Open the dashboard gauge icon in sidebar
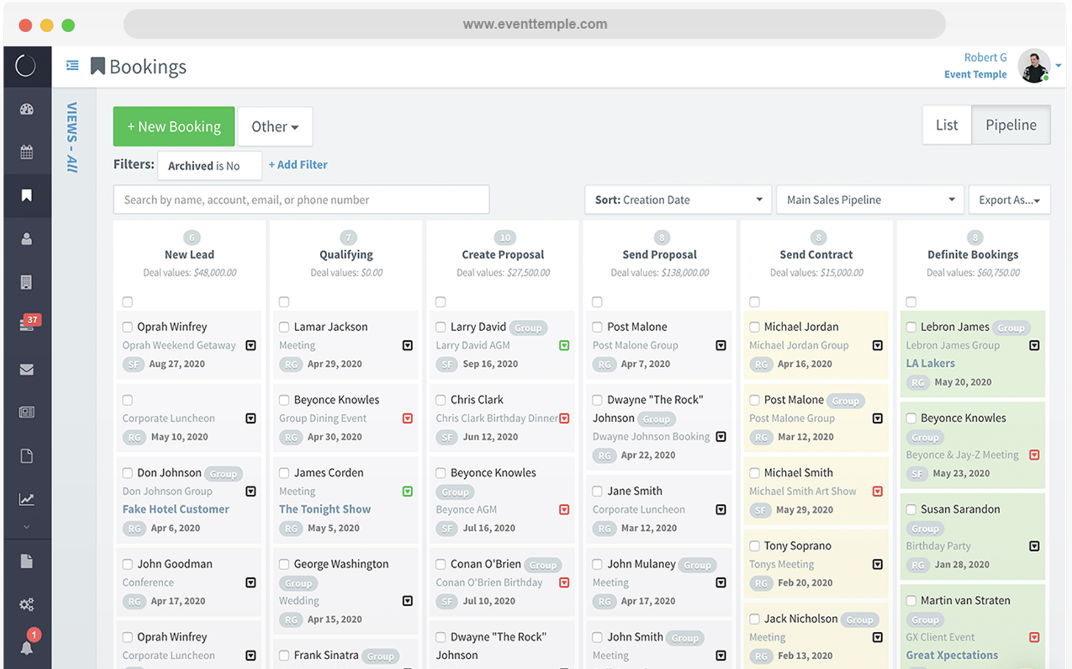Image resolution: width=1072 pixels, height=669 pixels. click(27, 109)
